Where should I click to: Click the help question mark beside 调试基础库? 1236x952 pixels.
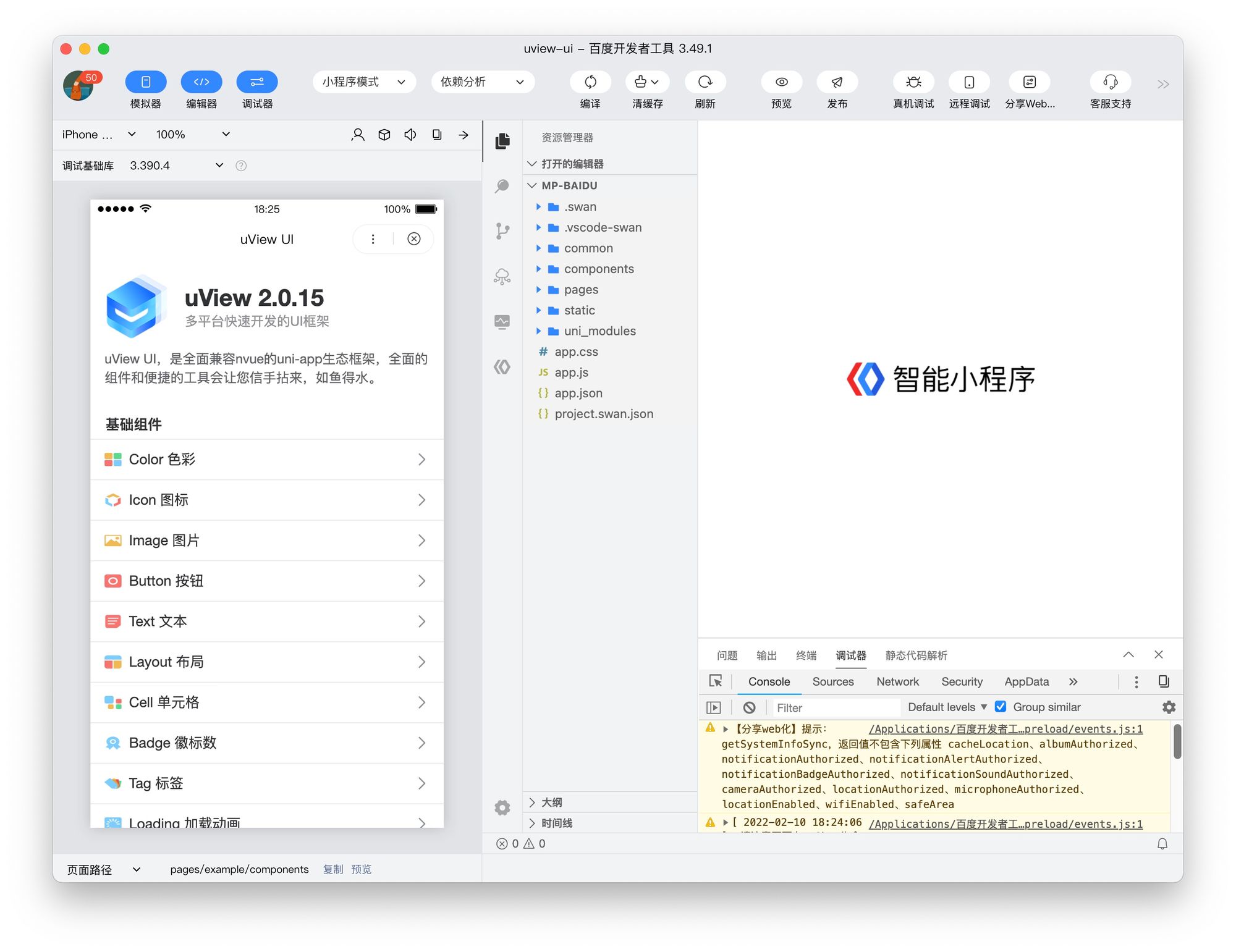[242, 166]
